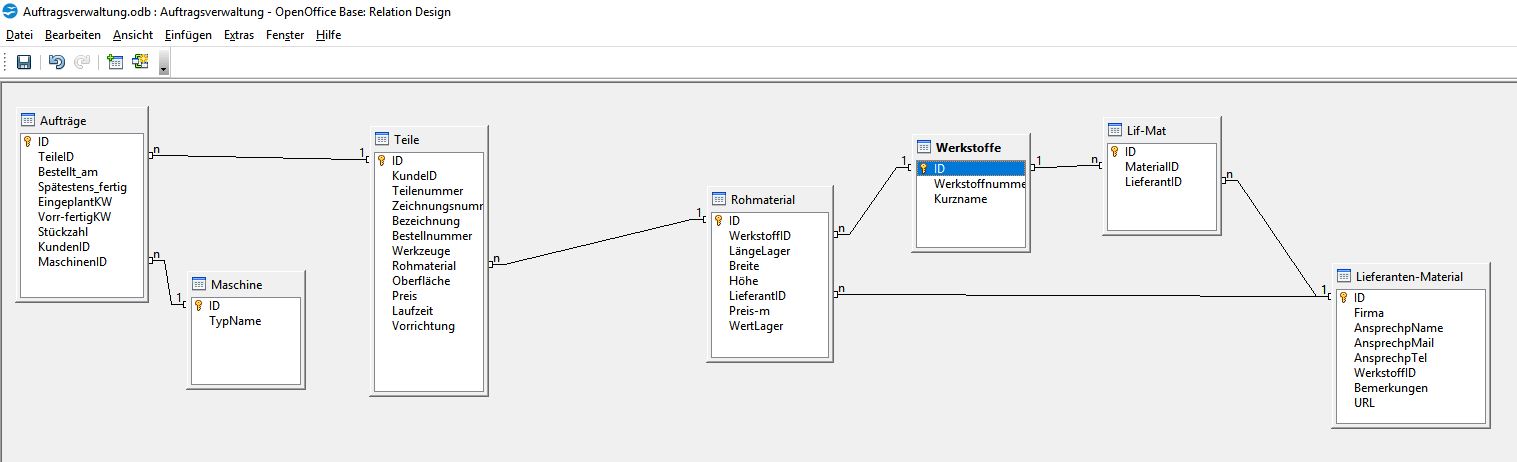Open the Bearbeiten menu

(72, 35)
